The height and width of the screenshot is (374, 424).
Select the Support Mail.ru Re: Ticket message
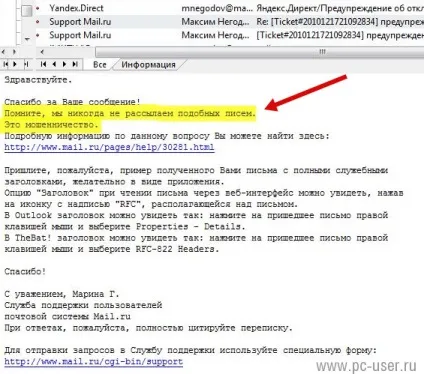coord(230,22)
